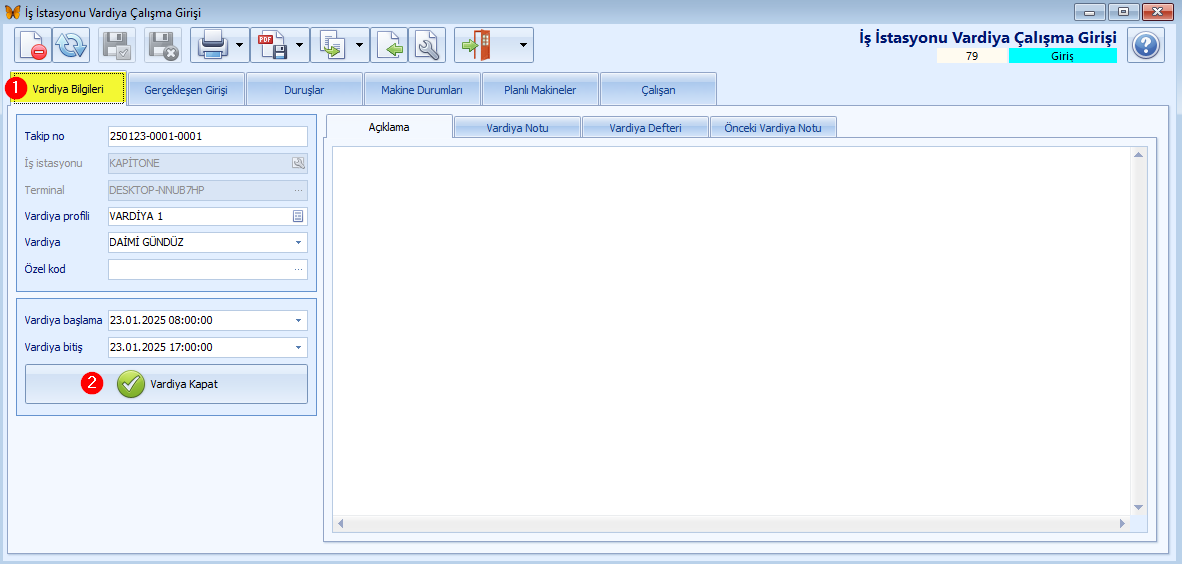Select the Vardiya Defteri tab
The width and height of the screenshot is (1182, 564).
pos(645,128)
